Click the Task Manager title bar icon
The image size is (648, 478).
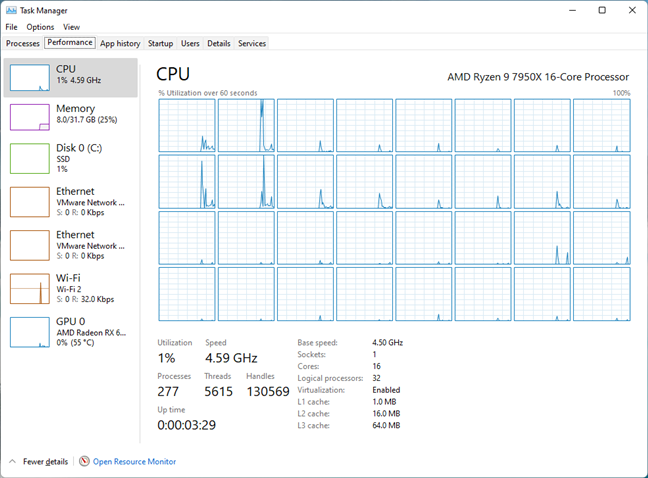(12, 10)
